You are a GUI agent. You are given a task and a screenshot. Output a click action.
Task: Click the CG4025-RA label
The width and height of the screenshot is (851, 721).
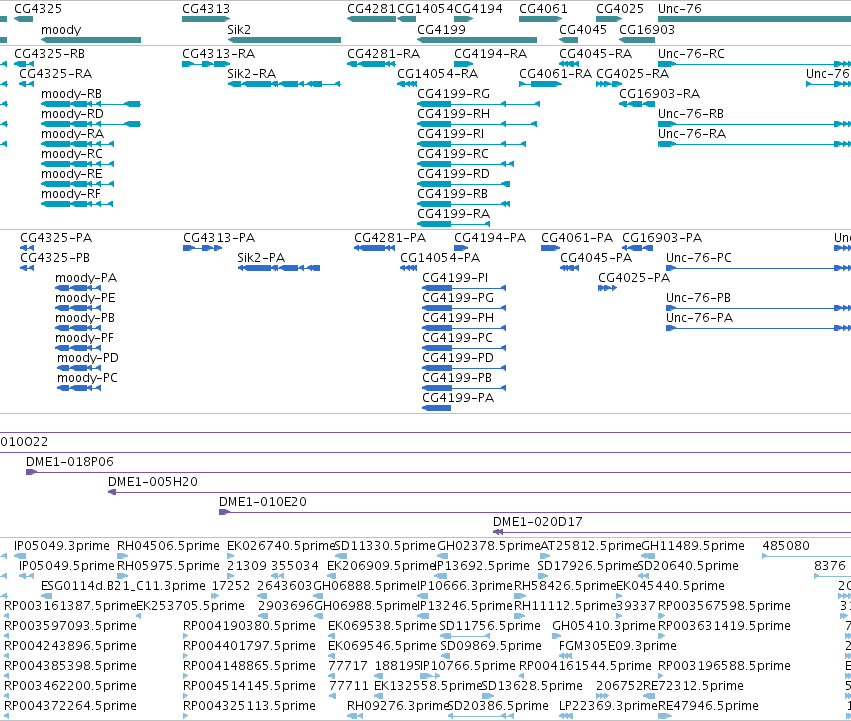pos(633,74)
